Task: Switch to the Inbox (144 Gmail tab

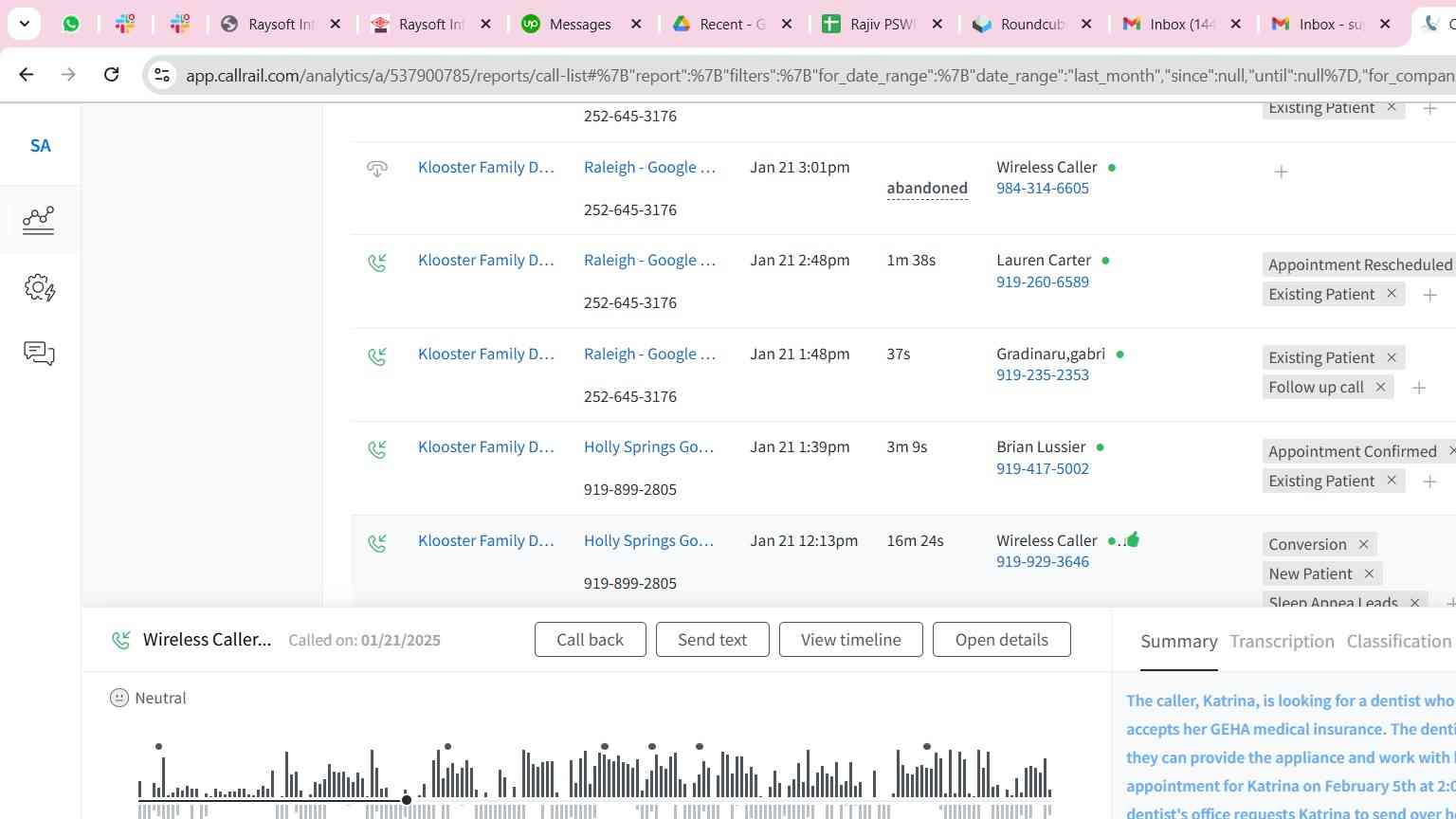Action: tap(1182, 24)
